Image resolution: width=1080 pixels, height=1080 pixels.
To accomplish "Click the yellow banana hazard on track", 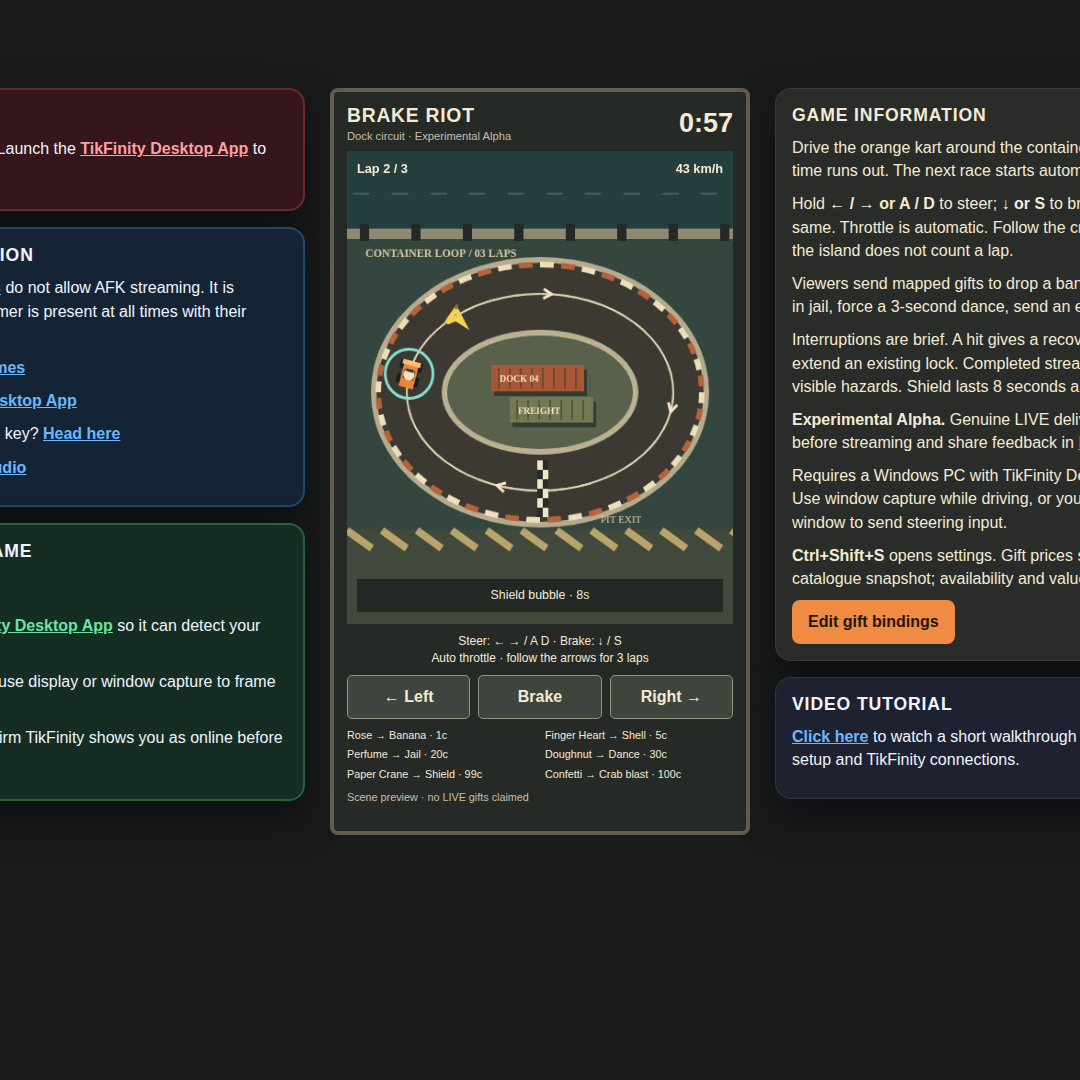I will click(456, 317).
